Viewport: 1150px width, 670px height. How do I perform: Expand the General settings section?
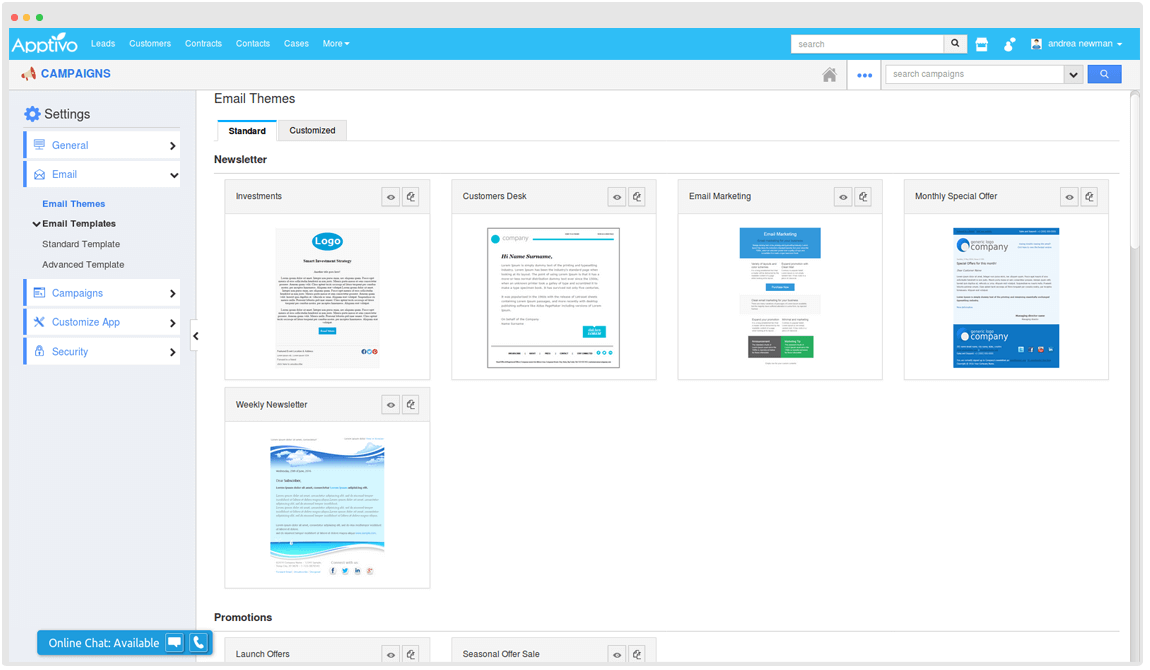coord(101,145)
